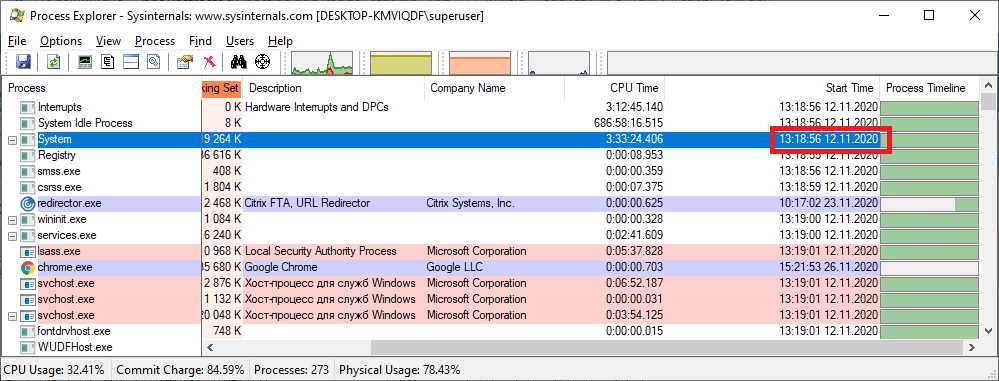Click the process icon beside fontdrvhost.exe
Image resolution: width=999 pixels, height=381 pixels.
pyautogui.click(x=27, y=331)
